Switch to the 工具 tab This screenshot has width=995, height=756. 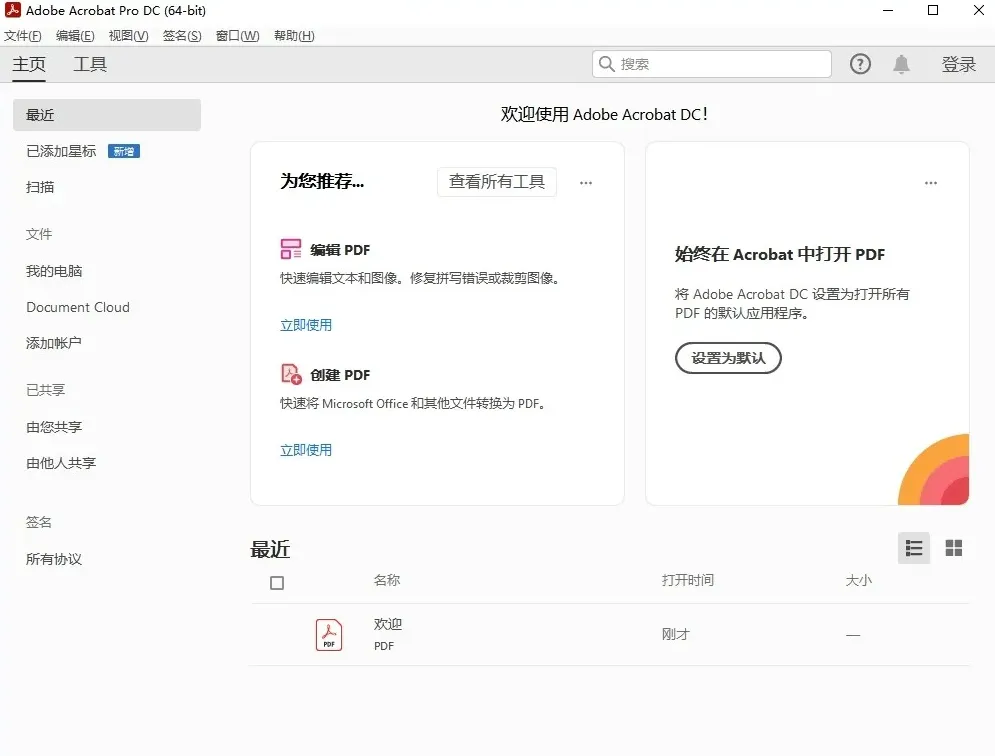click(90, 64)
